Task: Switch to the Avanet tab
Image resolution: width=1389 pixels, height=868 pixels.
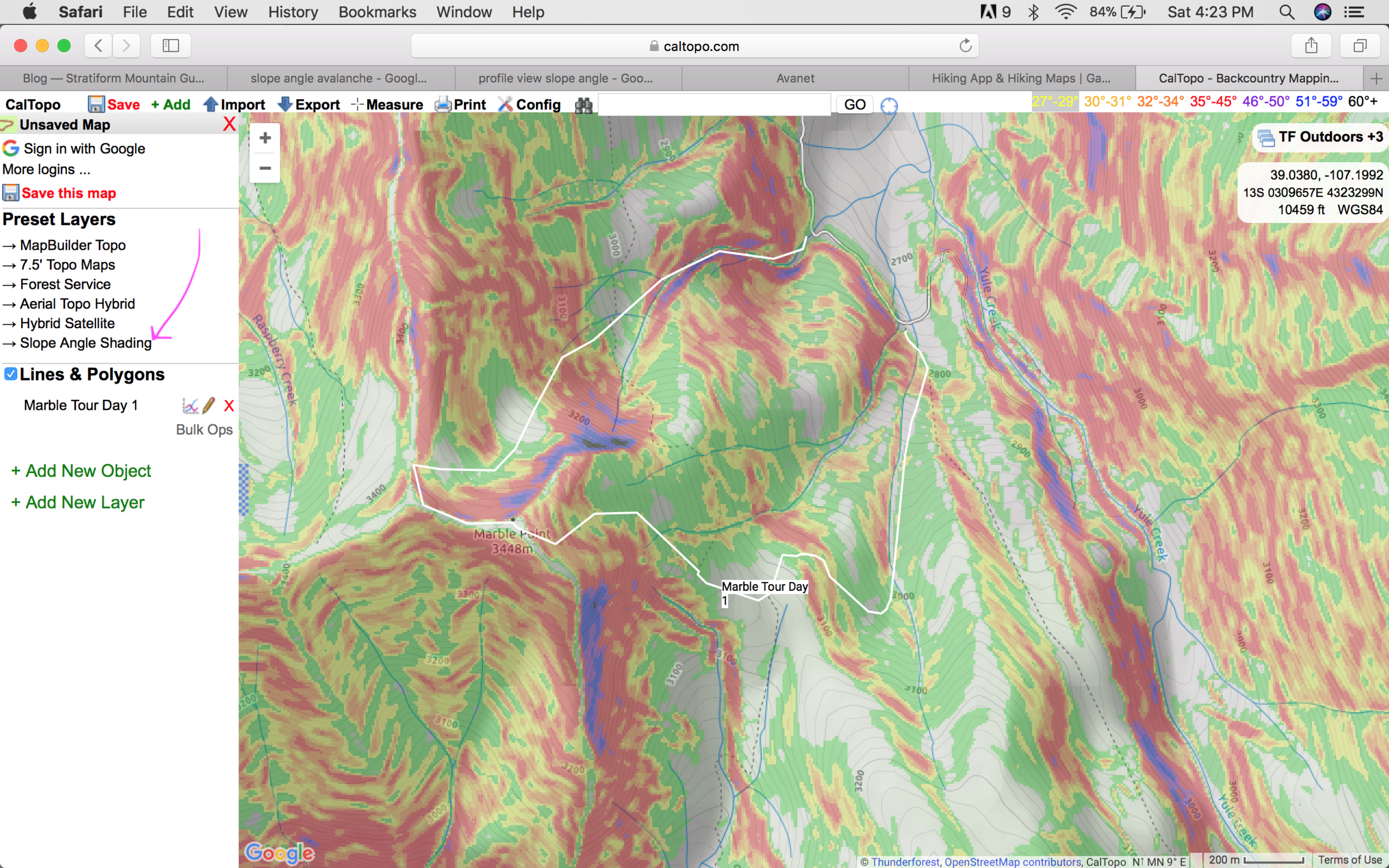Action: click(x=795, y=78)
